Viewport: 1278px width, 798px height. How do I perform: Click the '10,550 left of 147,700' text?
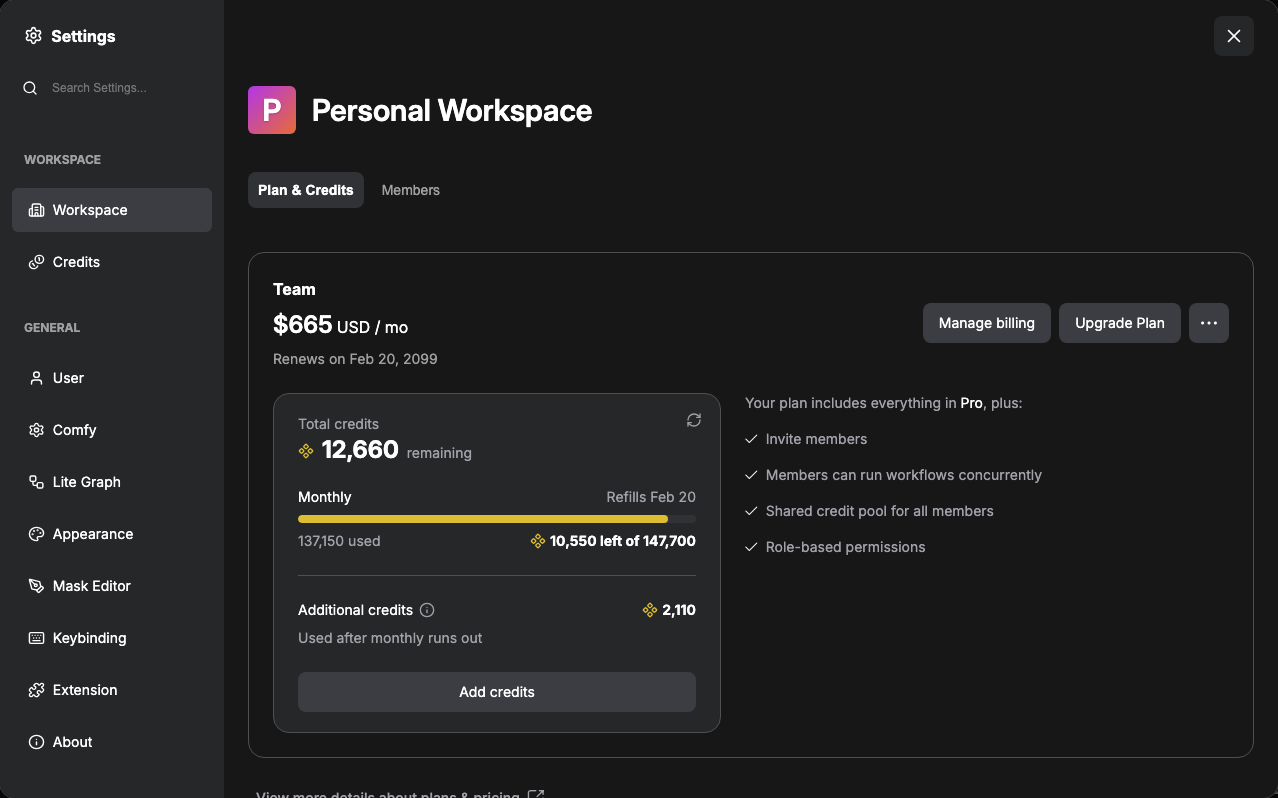623,541
